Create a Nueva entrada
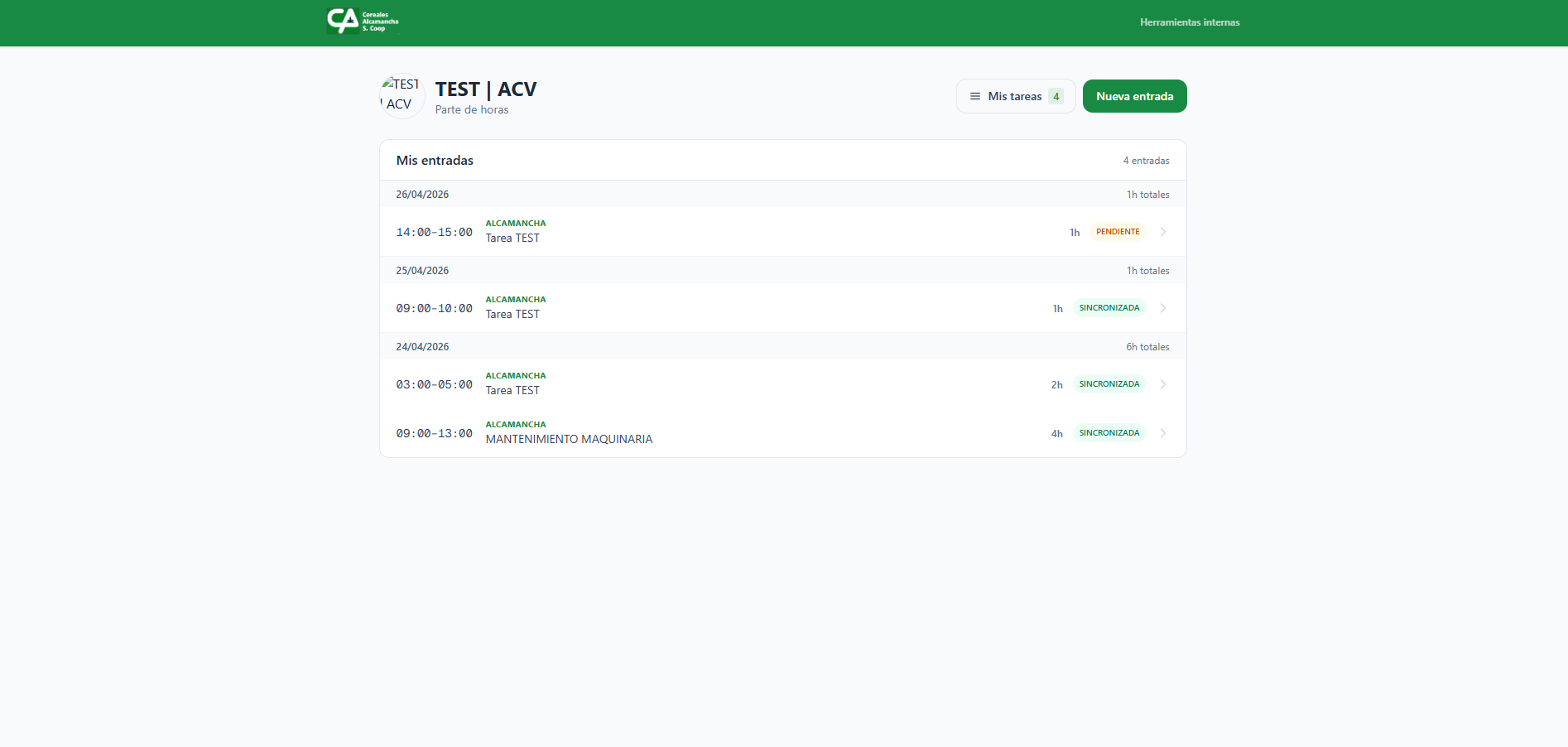Screen dimensions: 1568x747 pos(1134,96)
